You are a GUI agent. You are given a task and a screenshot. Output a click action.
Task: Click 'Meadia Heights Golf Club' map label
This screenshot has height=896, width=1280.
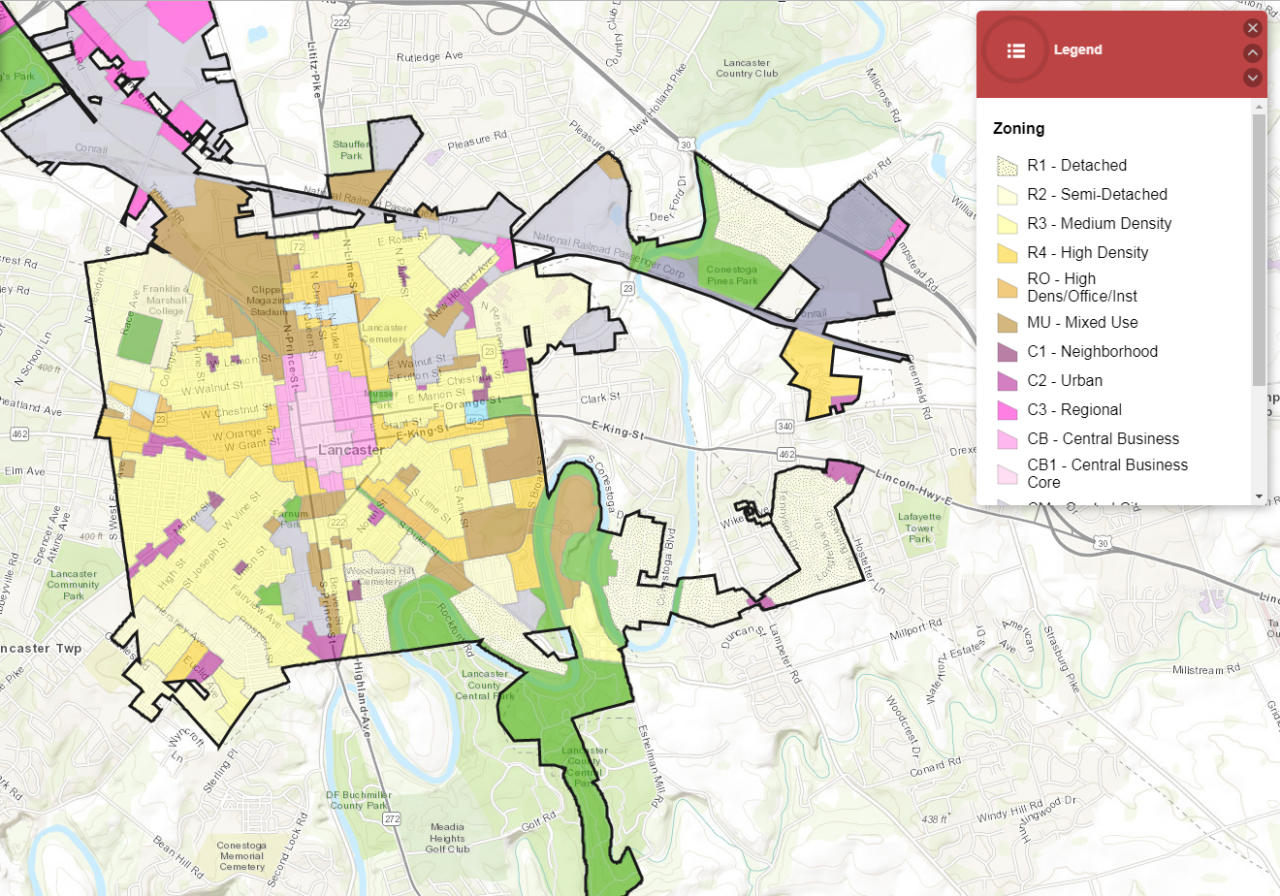click(x=449, y=838)
